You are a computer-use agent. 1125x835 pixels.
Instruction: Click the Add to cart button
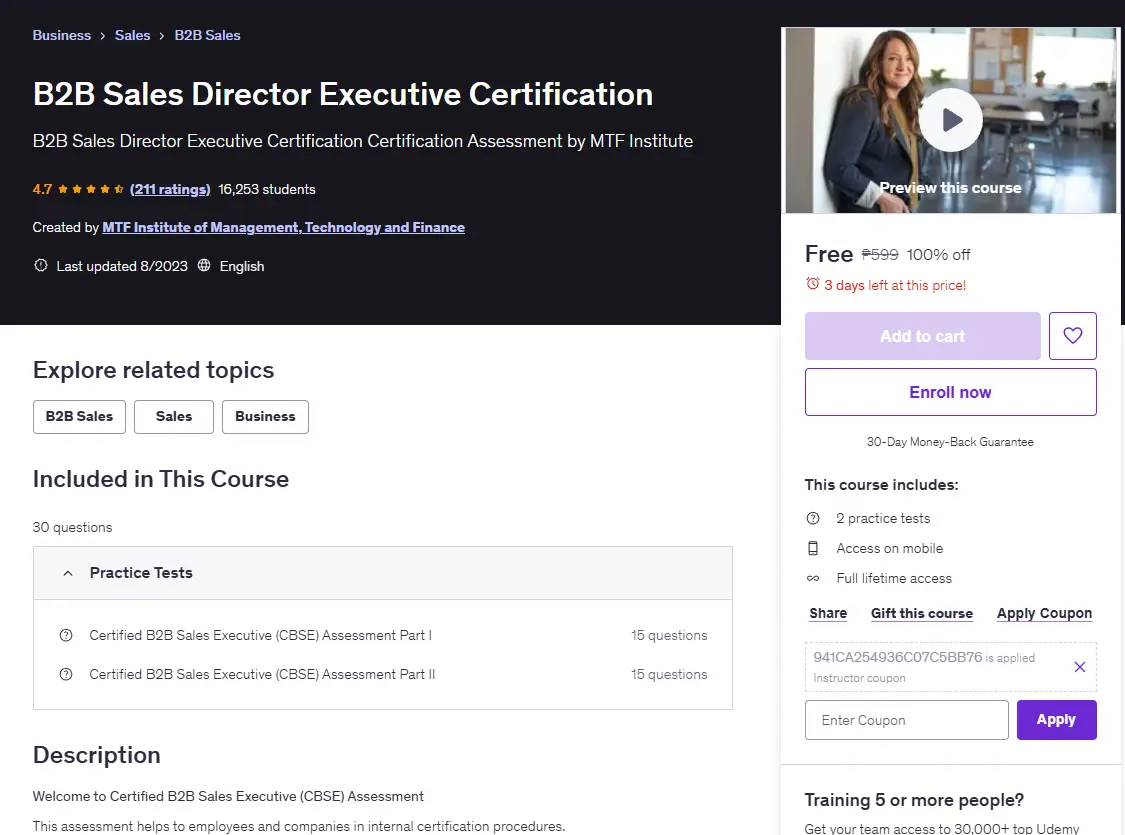tap(923, 336)
